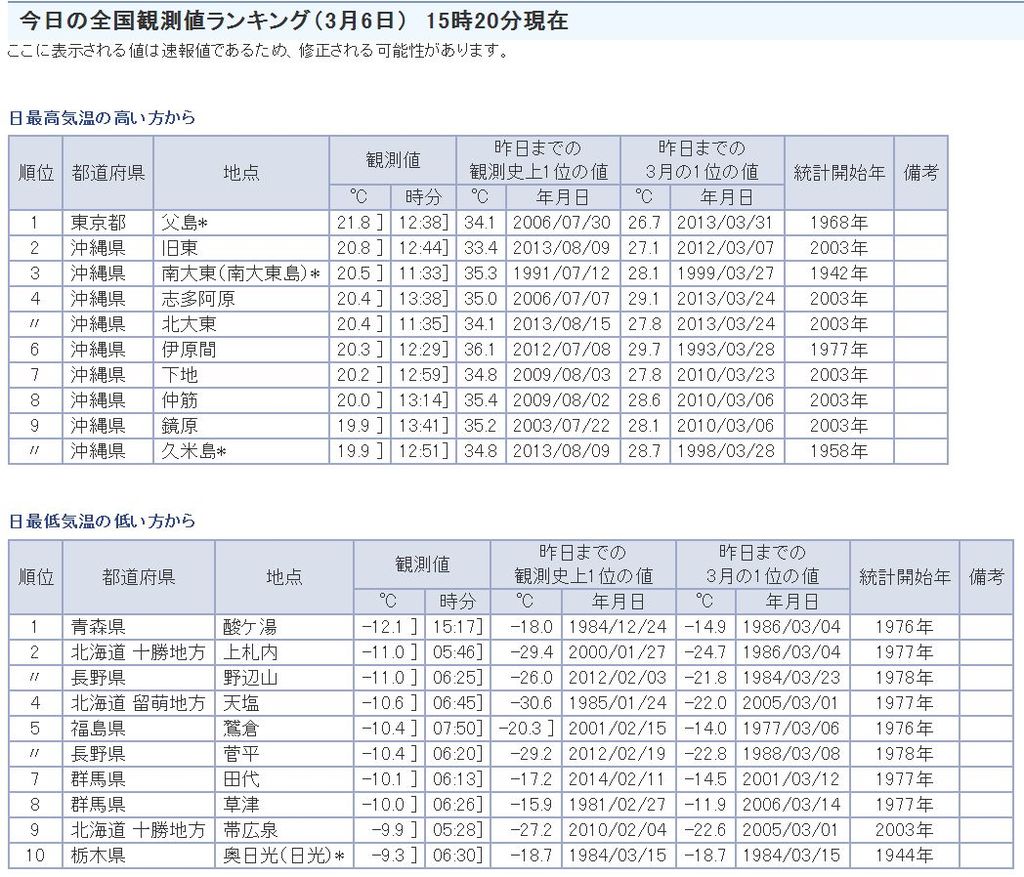
Task: Select the 酸ケ湯 location cell
Action: coord(250,627)
